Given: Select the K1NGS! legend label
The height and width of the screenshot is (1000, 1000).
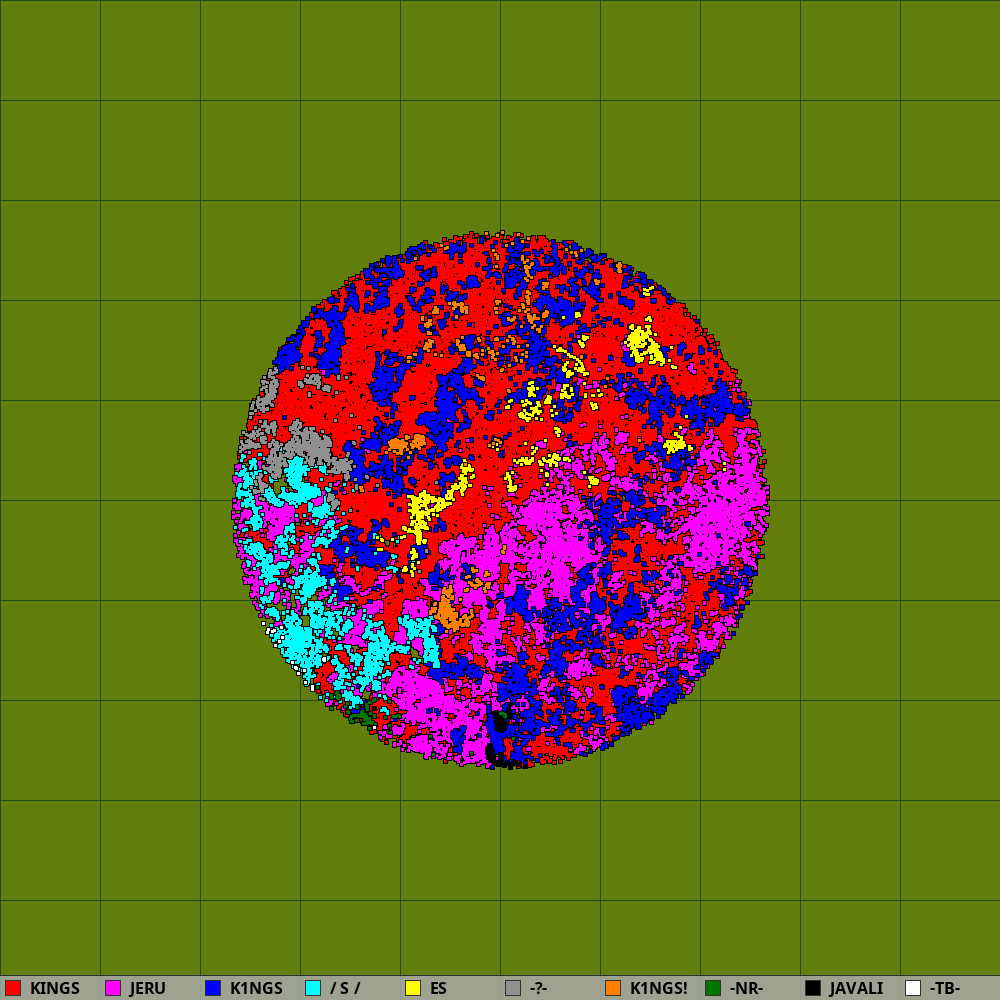Looking at the screenshot, I should click(x=659, y=989).
